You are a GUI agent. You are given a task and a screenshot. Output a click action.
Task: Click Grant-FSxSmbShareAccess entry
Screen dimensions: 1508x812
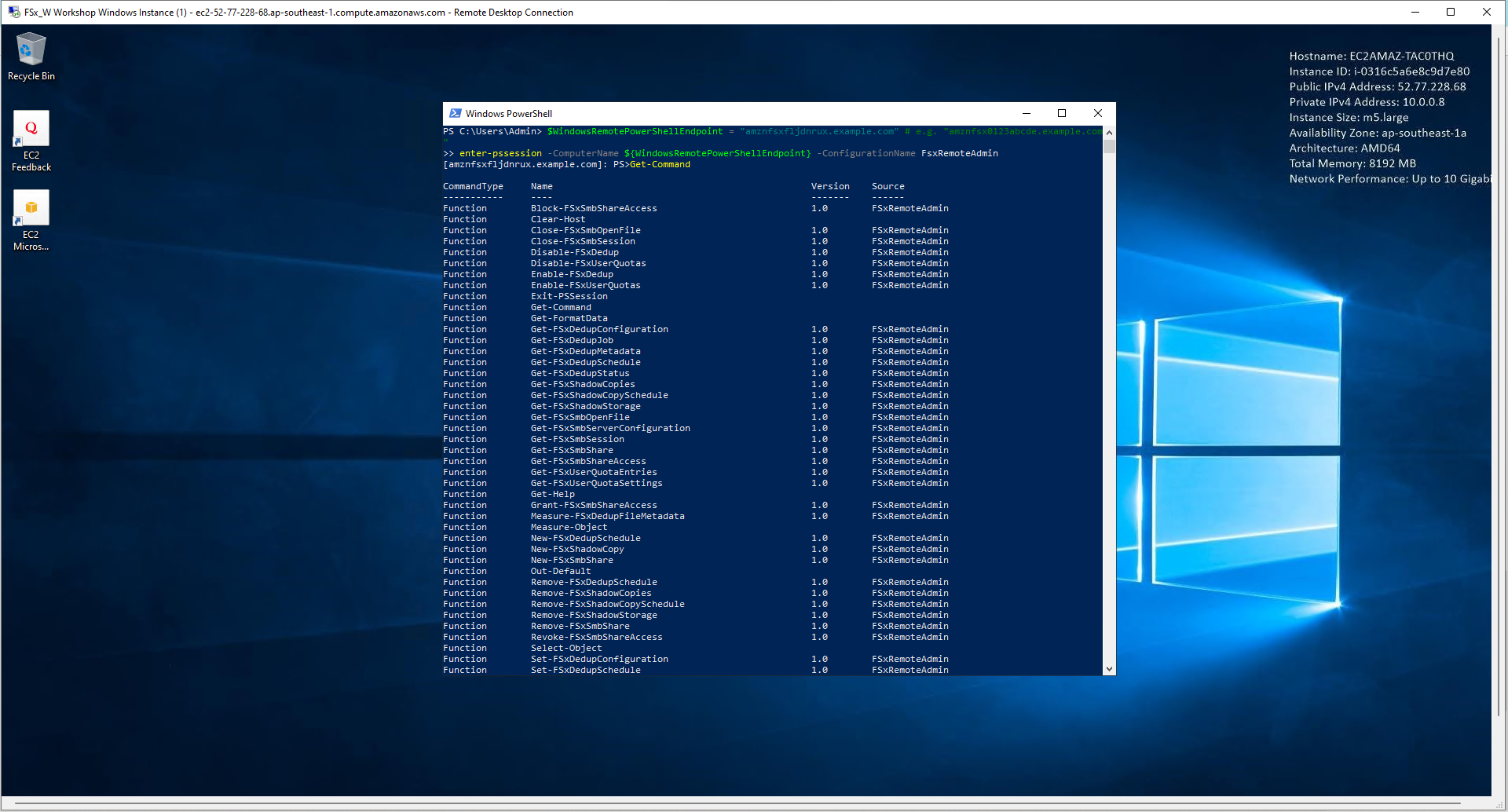594,505
